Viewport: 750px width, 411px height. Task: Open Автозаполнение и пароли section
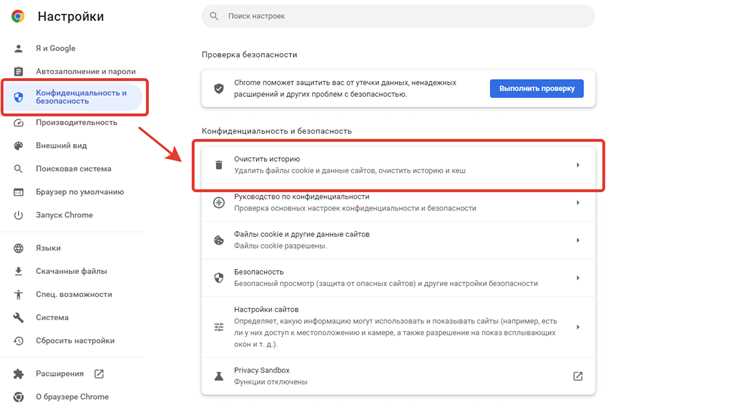(x=86, y=71)
